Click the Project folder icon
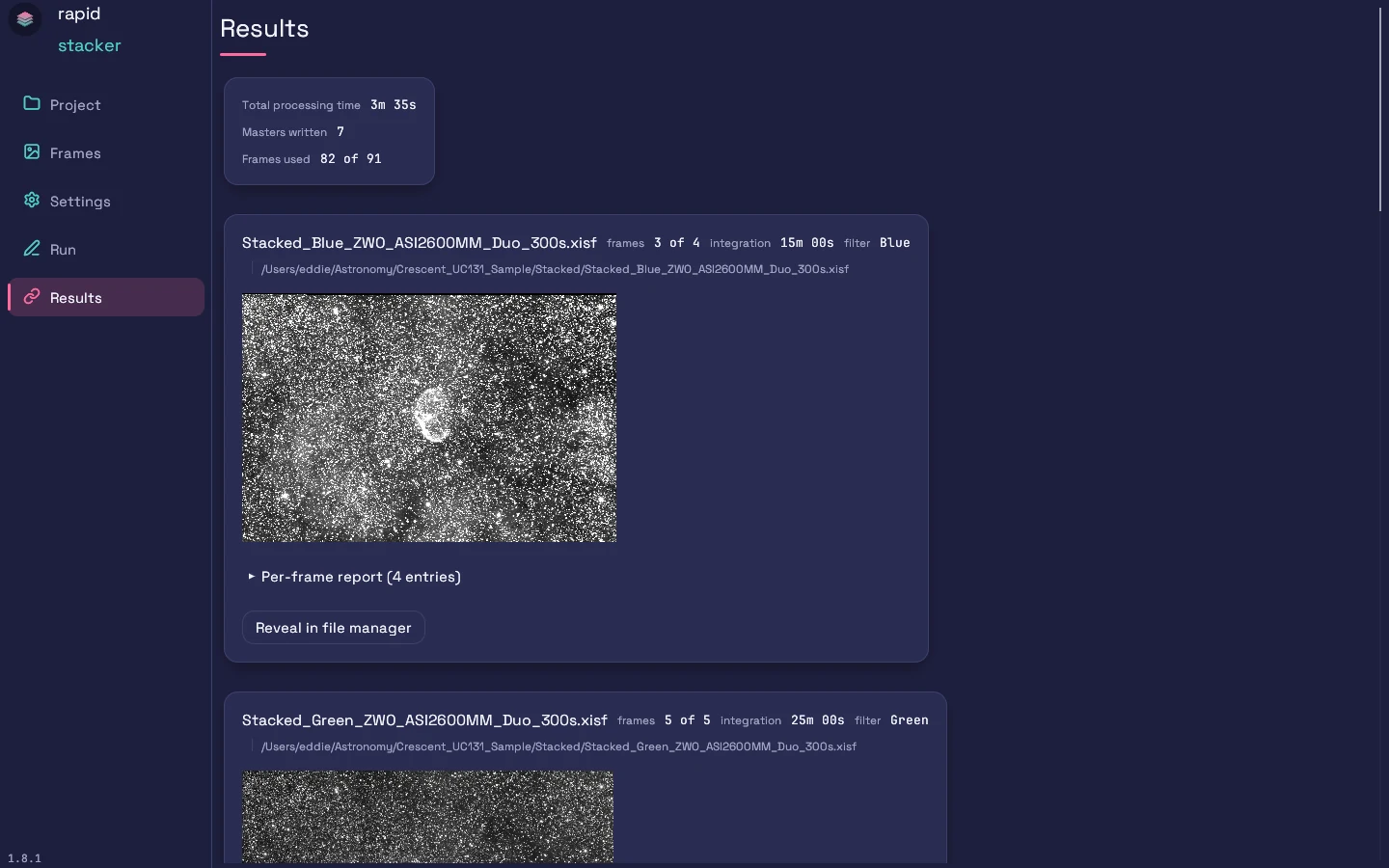1389x868 pixels. [x=32, y=103]
